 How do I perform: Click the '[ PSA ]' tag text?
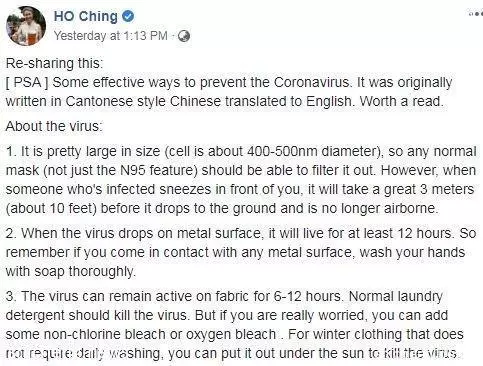27,82
